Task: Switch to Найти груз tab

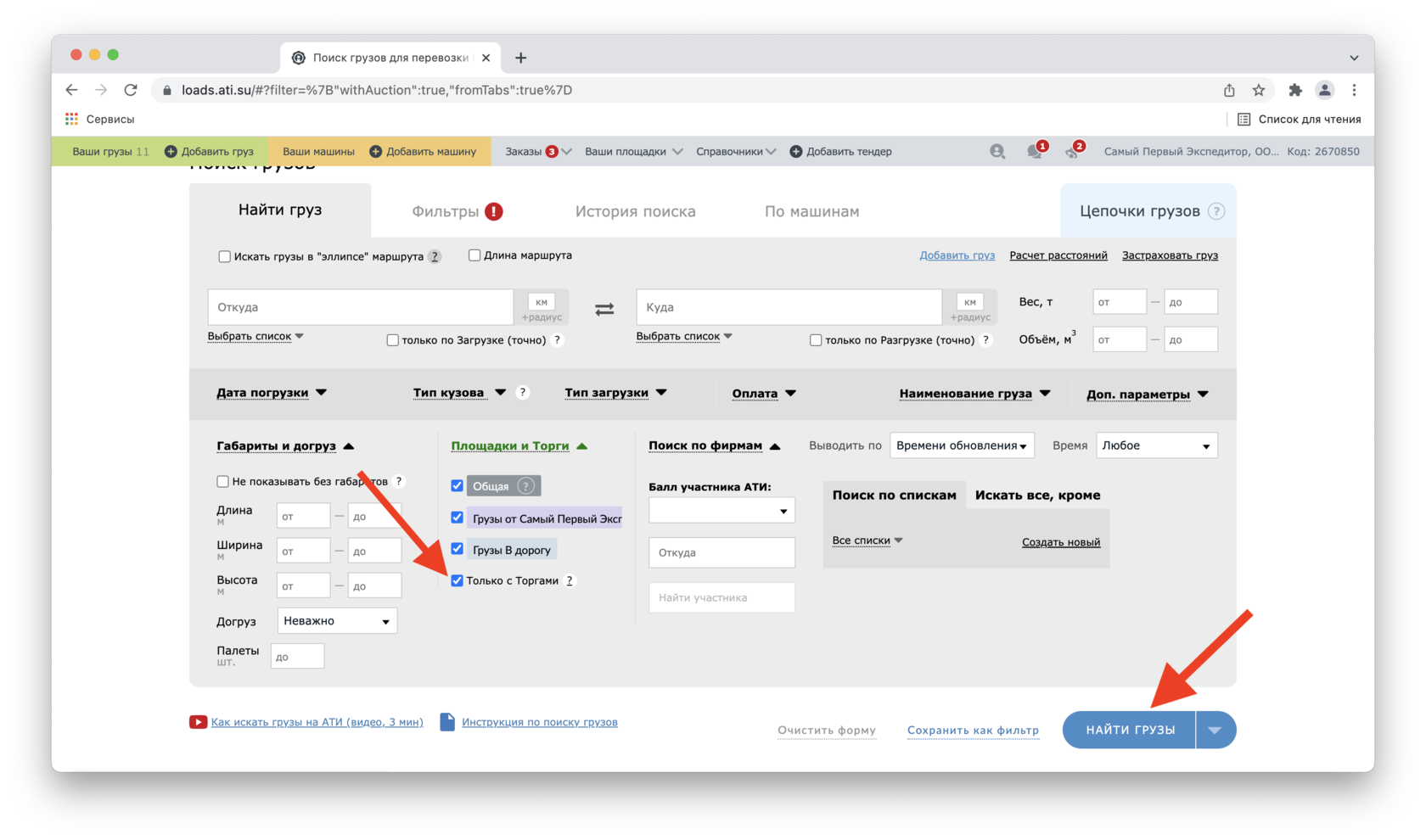Action: [280, 210]
